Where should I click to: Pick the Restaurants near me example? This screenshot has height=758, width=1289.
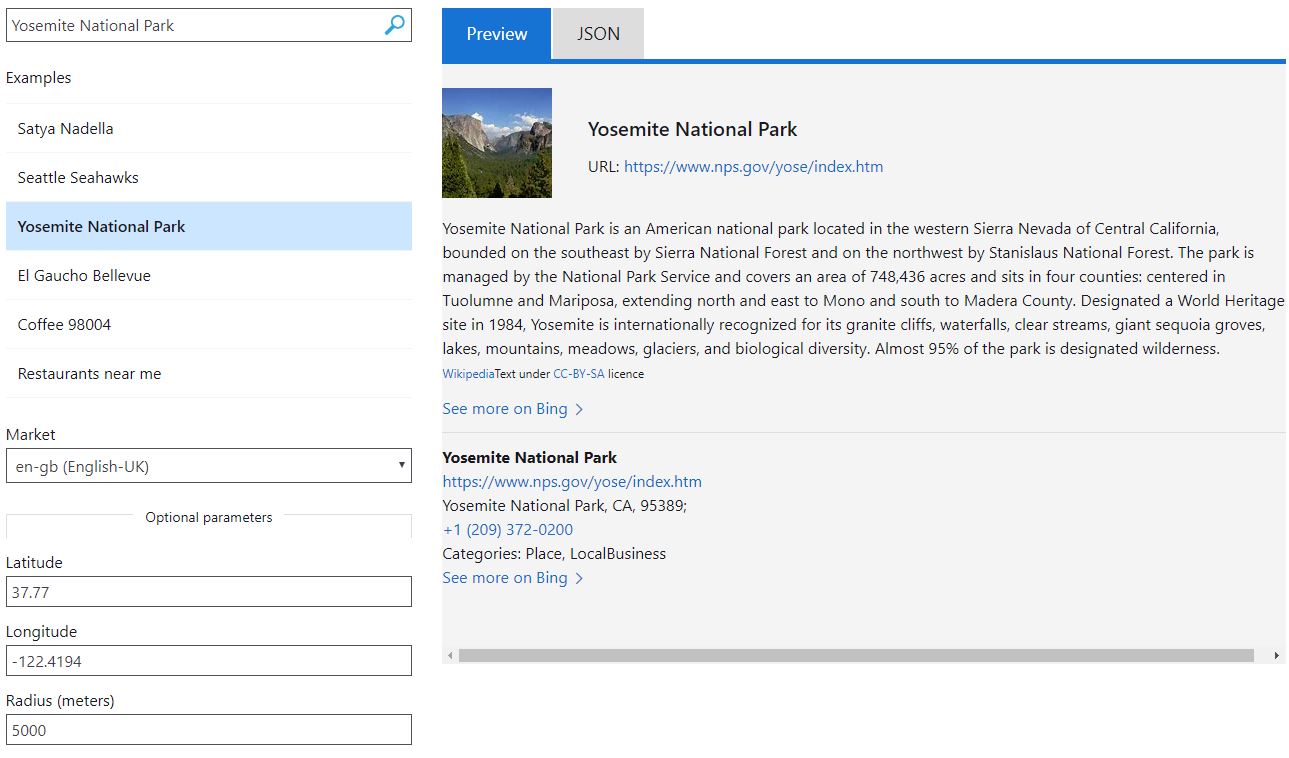(209, 373)
